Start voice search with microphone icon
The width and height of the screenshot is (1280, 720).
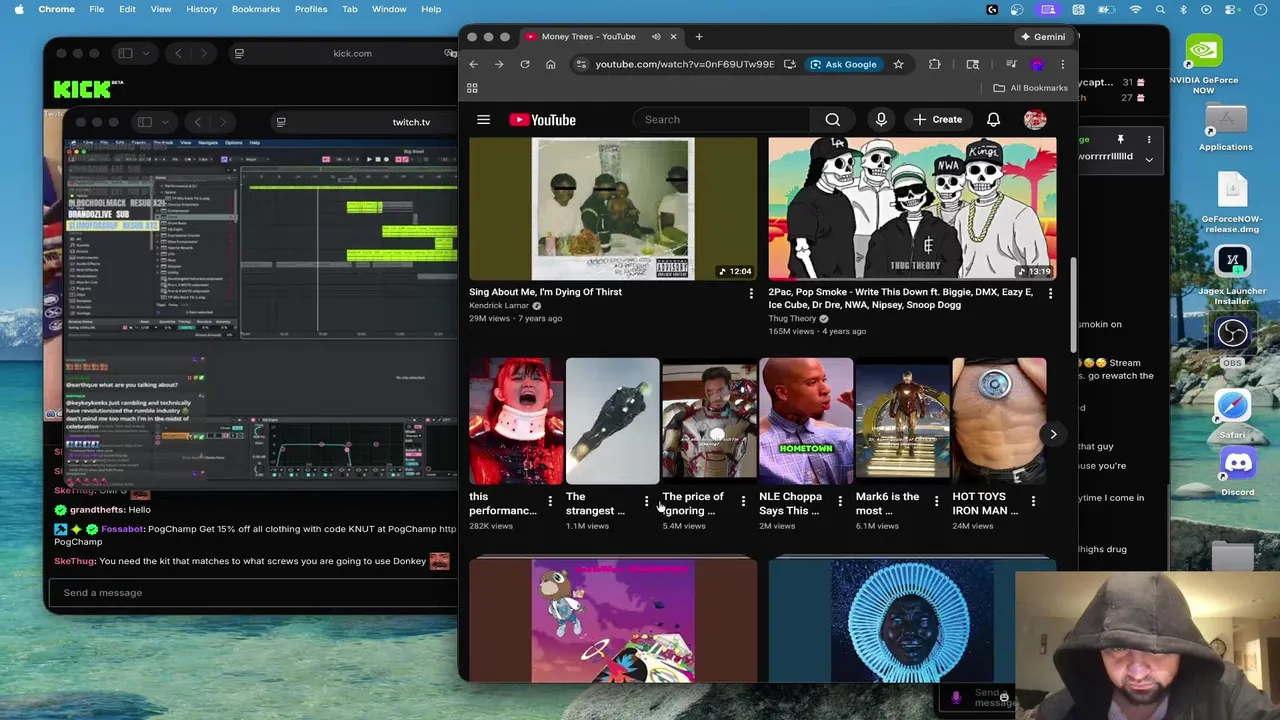tap(881, 120)
